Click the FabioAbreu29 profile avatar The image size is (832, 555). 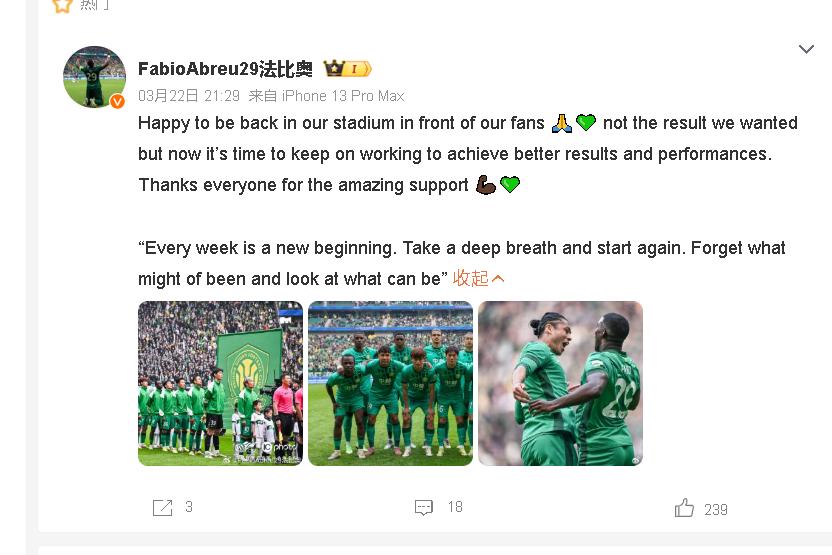pos(94,76)
